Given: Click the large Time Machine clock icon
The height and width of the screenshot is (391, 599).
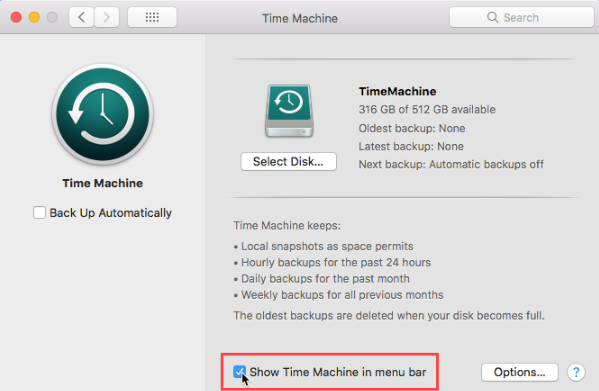Looking at the screenshot, I should (x=103, y=114).
